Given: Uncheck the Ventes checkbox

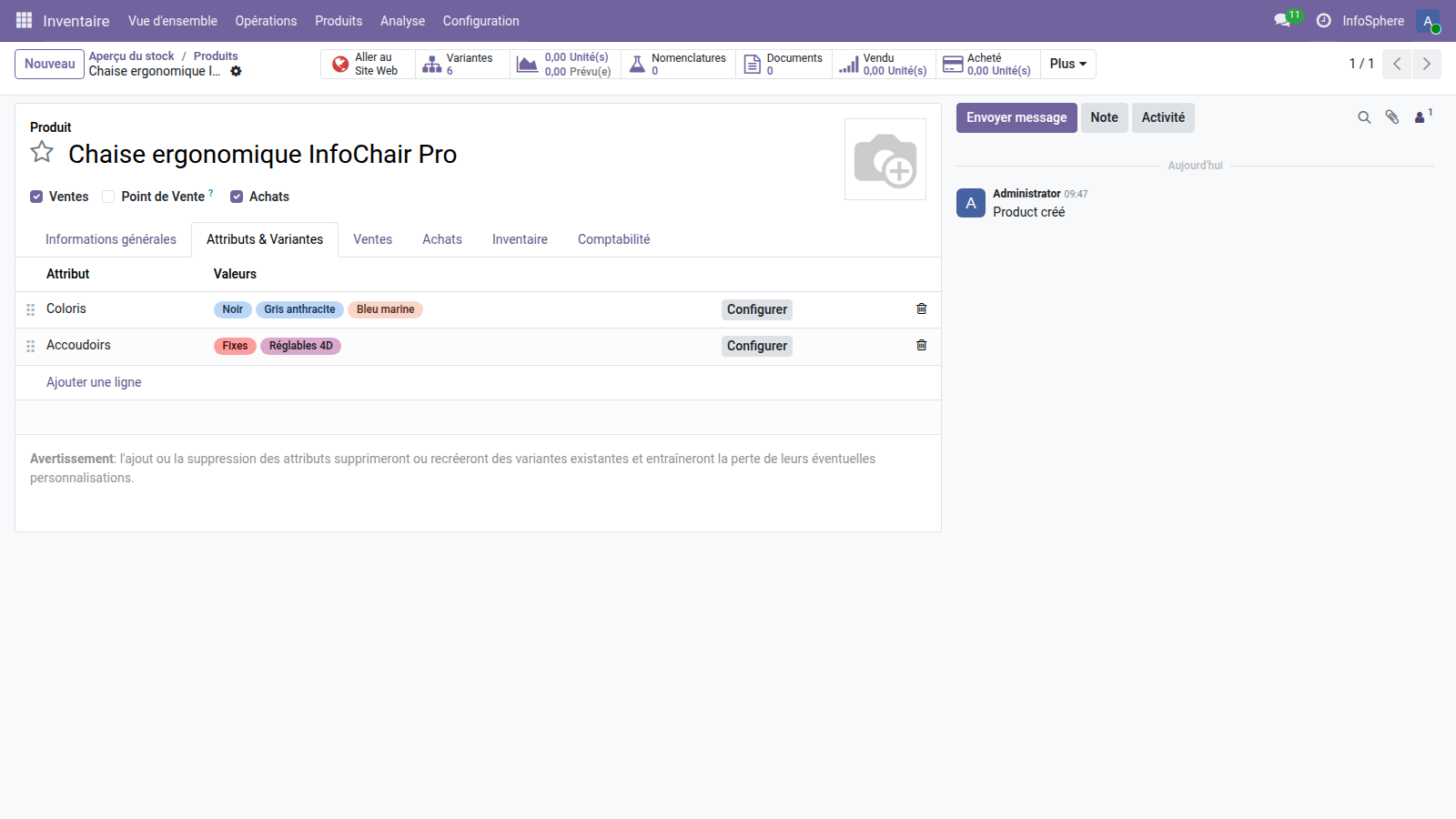Looking at the screenshot, I should click(36, 197).
